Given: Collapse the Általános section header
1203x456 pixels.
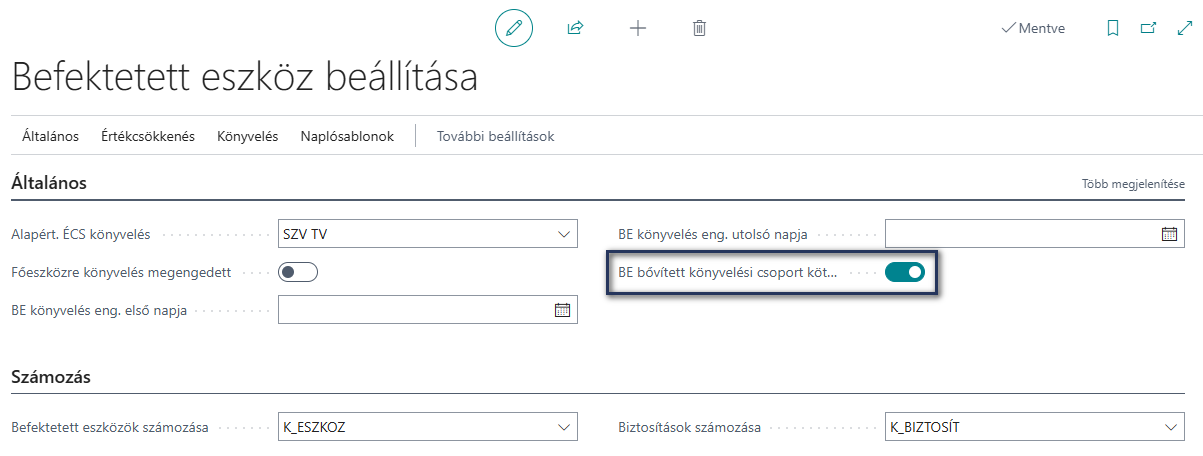Looking at the screenshot, I should point(49,183).
